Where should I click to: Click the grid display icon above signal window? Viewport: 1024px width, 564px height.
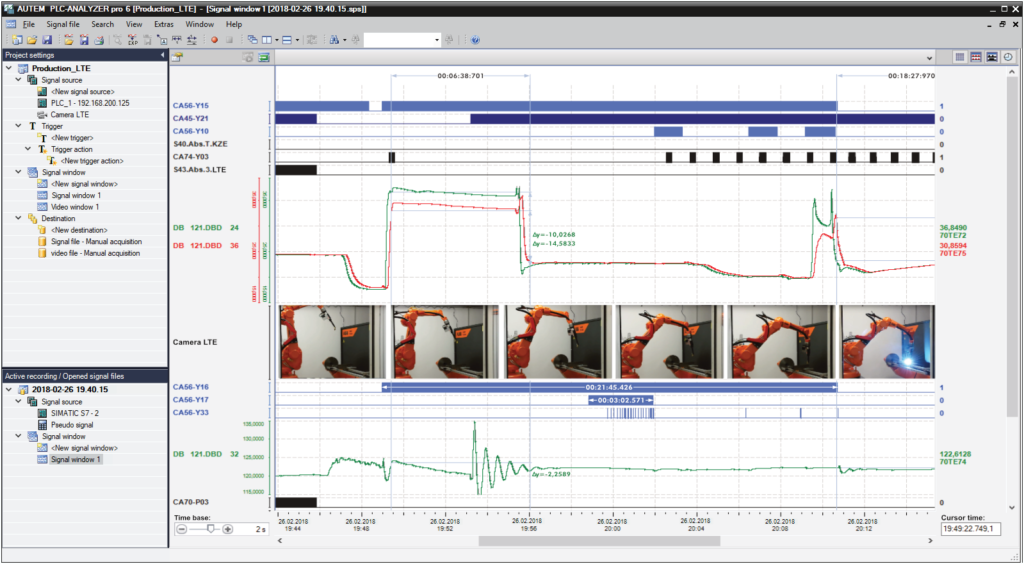point(960,57)
